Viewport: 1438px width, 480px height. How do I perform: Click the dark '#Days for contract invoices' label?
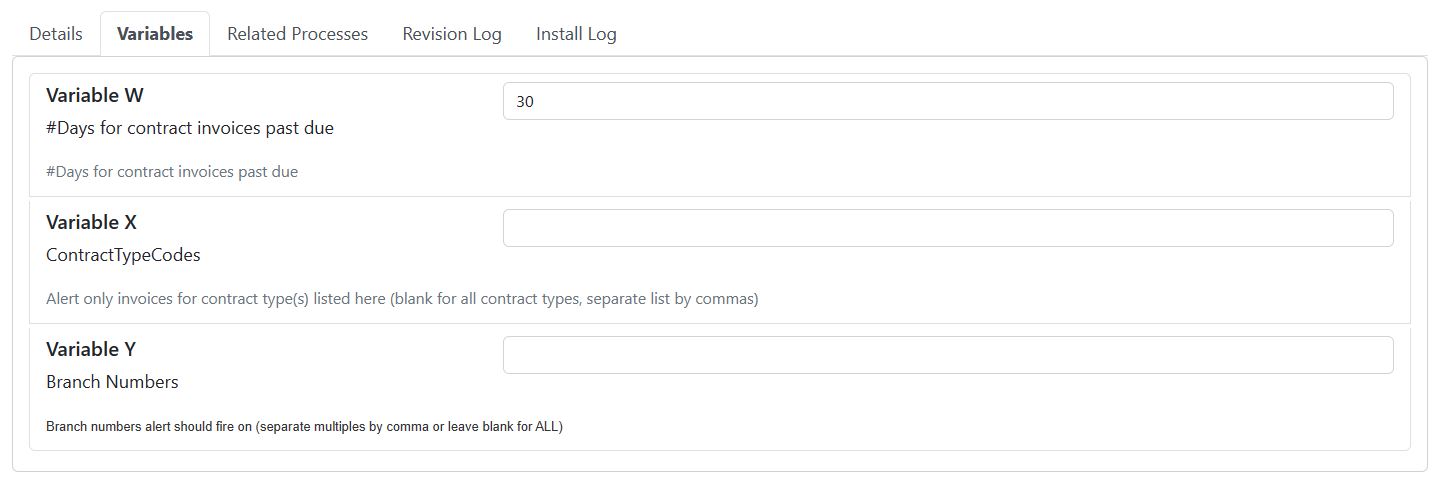point(190,128)
